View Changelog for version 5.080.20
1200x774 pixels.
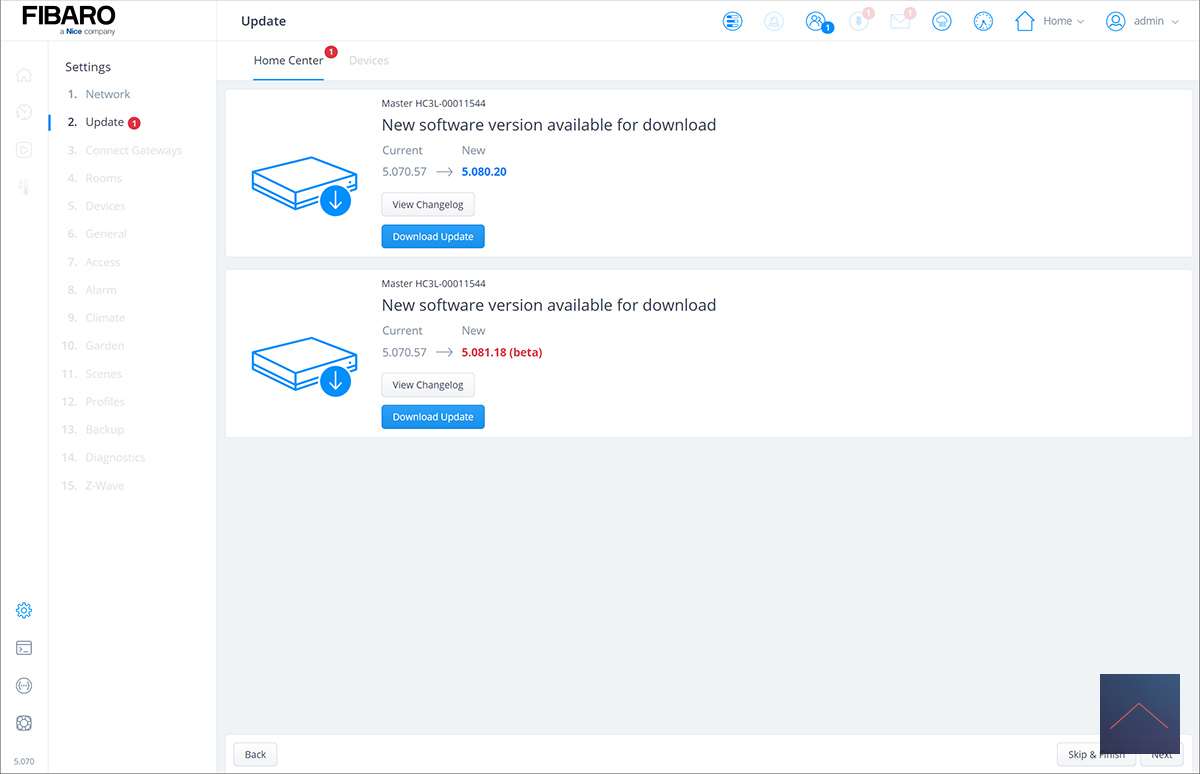(x=428, y=205)
